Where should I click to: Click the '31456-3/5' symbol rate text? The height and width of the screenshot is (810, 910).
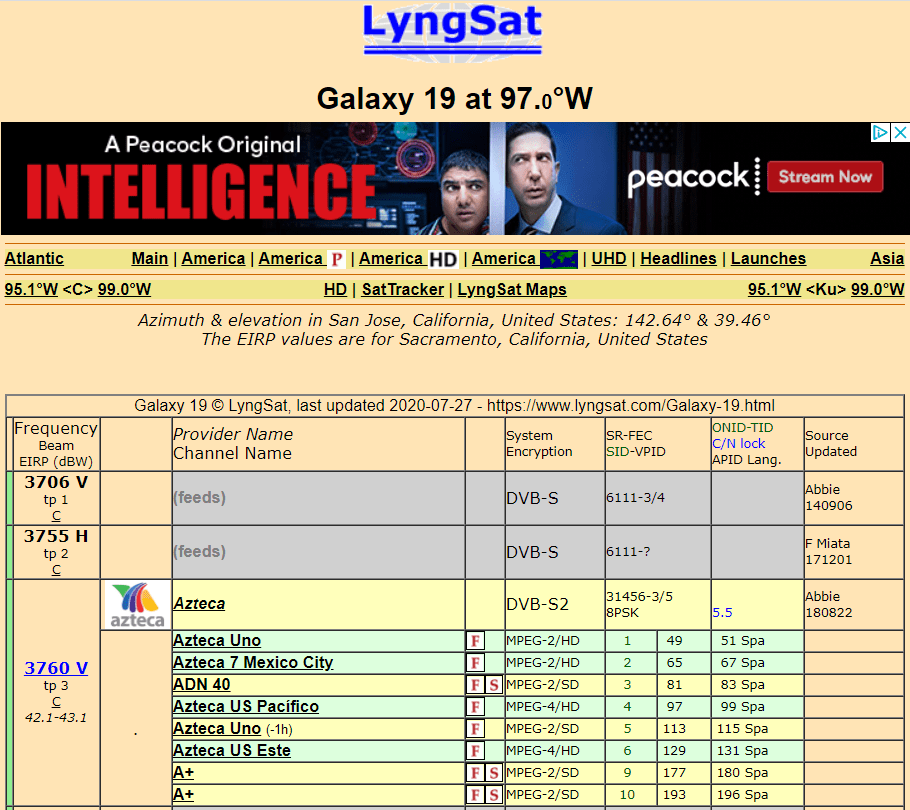(639, 596)
